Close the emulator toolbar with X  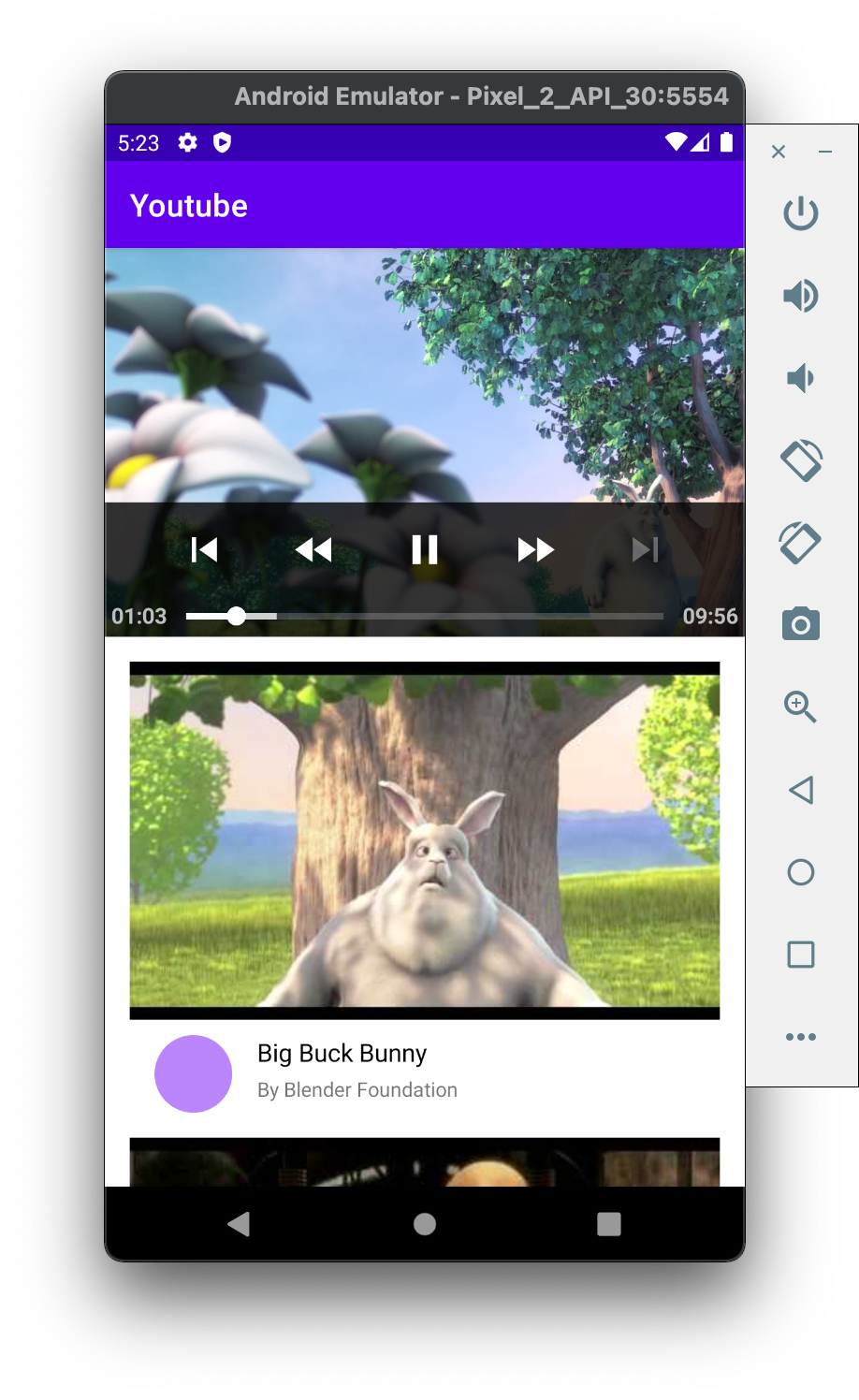pyautogui.click(x=779, y=152)
